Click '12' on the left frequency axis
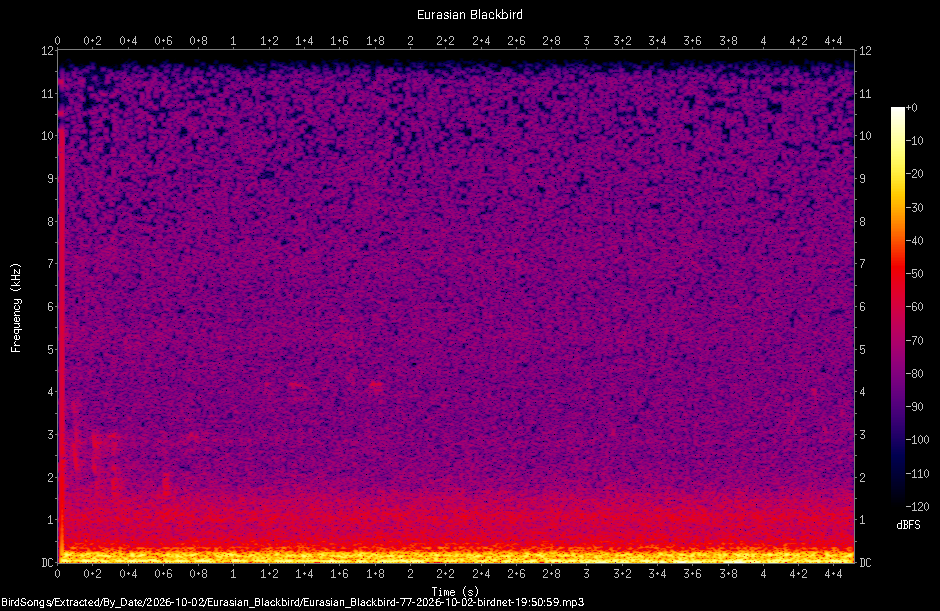The height and width of the screenshot is (611, 940). click(x=47, y=51)
